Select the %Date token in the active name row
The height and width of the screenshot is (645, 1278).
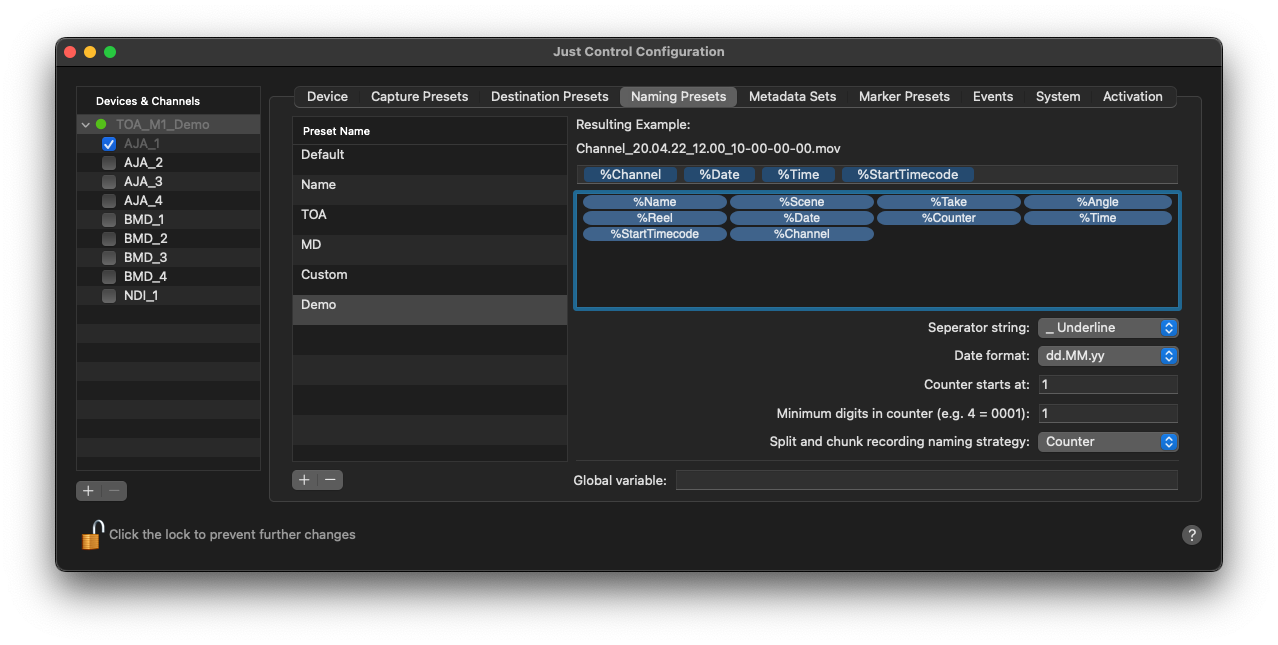(x=719, y=175)
